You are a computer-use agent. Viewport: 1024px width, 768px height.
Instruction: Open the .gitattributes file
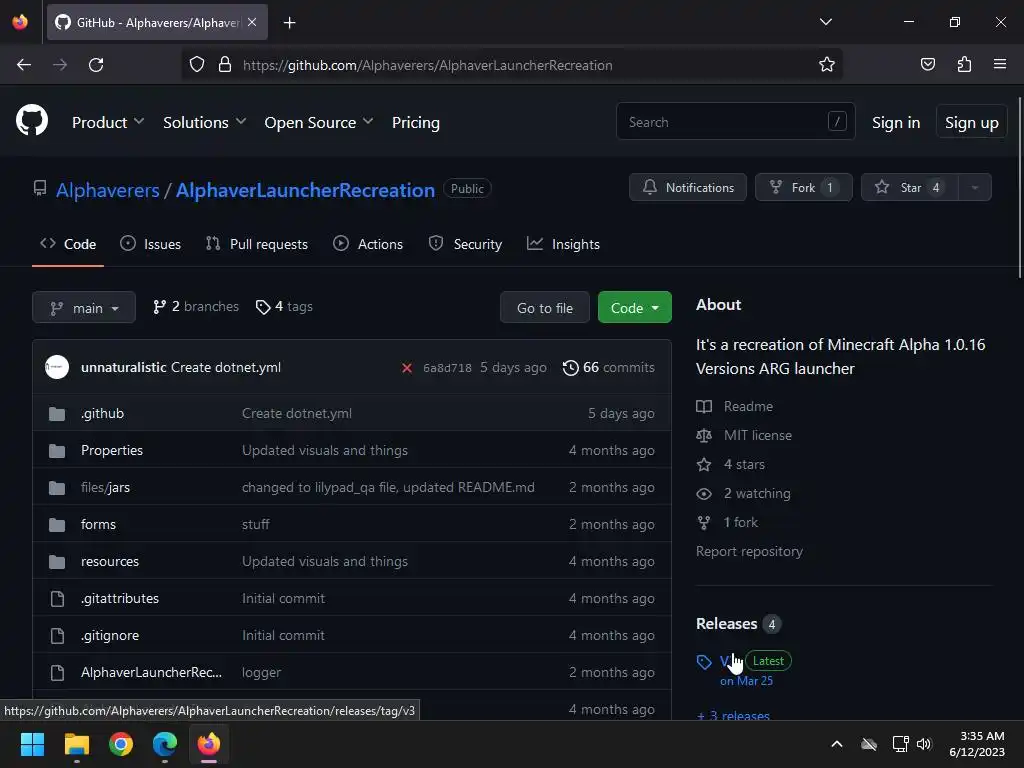point(120,598)
